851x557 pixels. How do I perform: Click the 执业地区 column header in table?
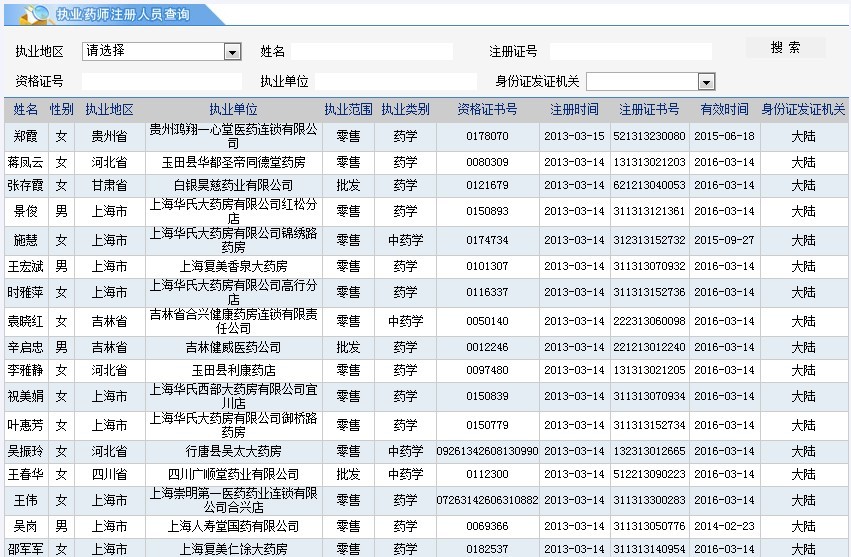point(109,110)
